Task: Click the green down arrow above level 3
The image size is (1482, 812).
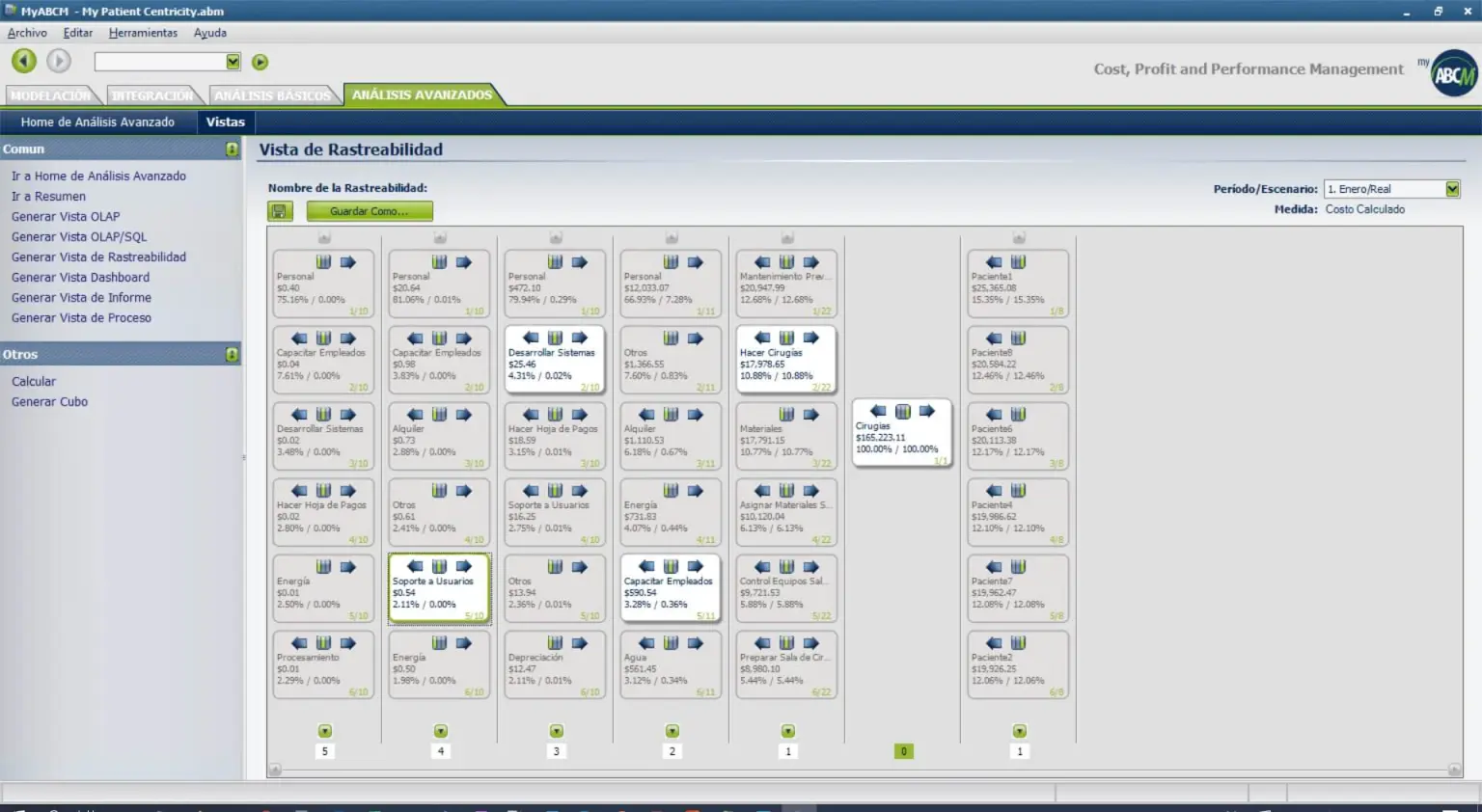Action: (x=556, y=732)
